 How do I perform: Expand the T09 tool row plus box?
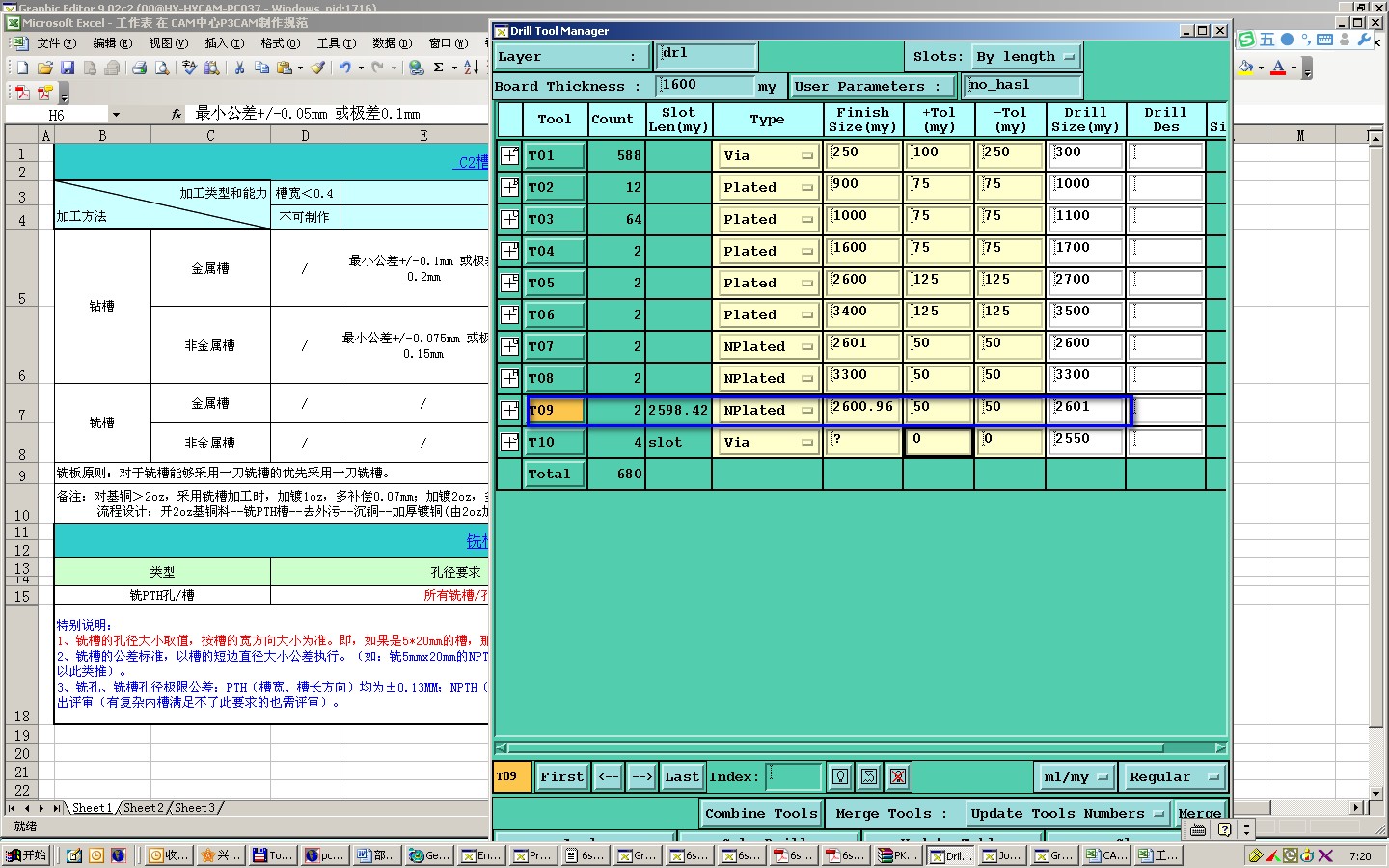[509, 410]
